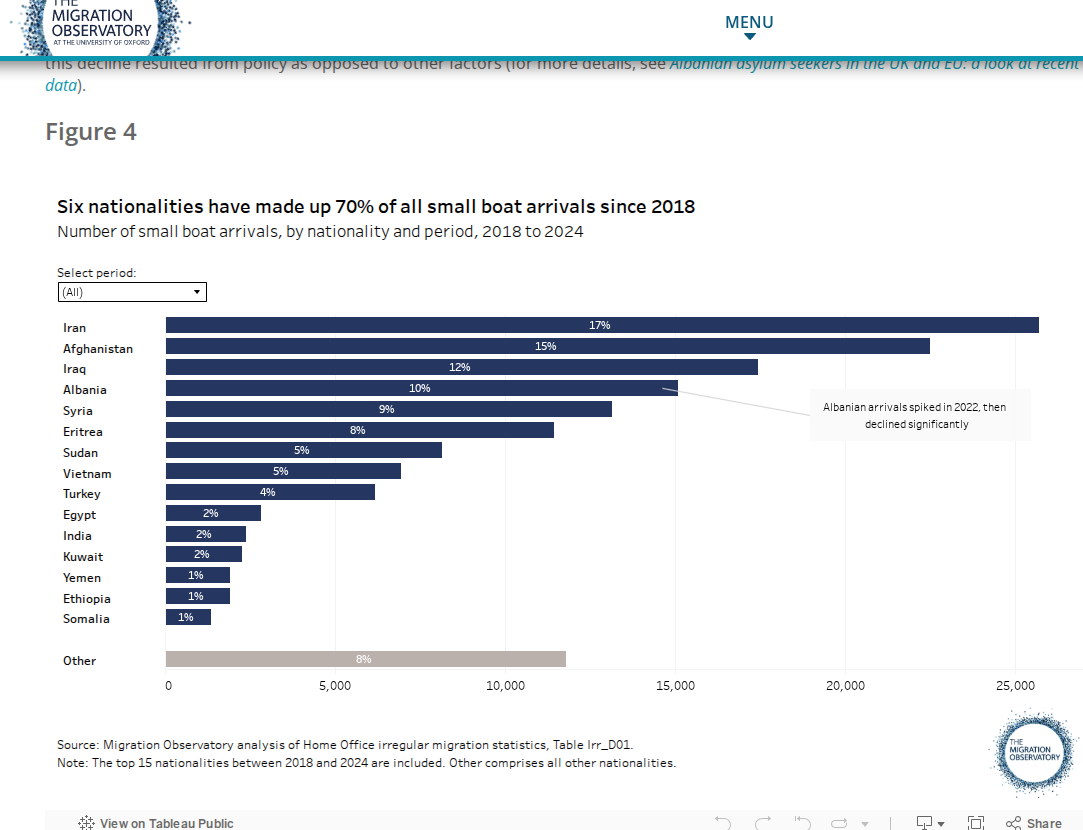Select the Egypt bar
This screenshot has height=830, width=1083.
[x=213, y=513]
